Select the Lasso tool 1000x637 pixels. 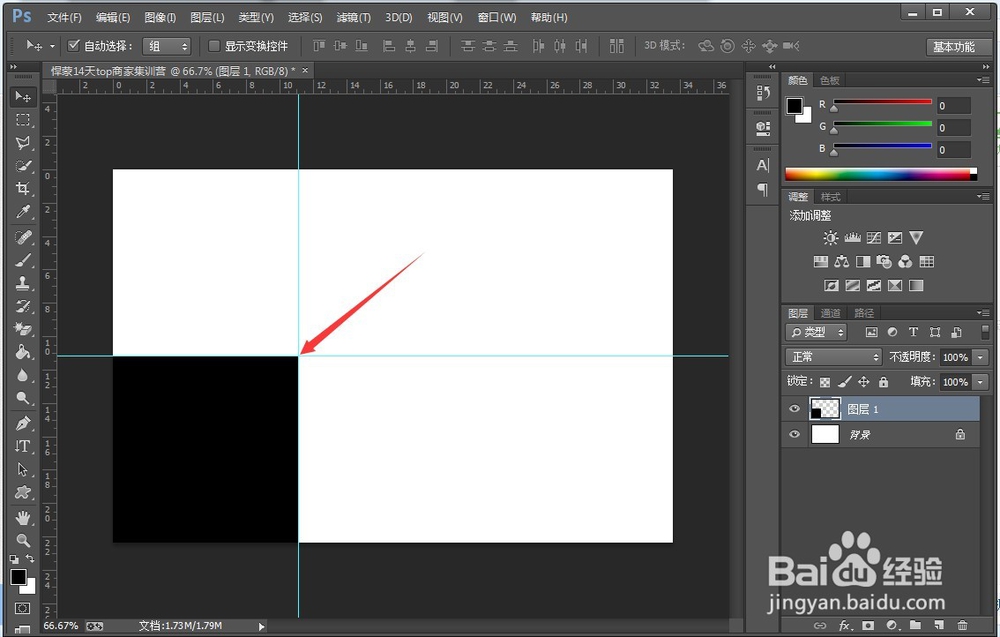click(x=23, y=143)
